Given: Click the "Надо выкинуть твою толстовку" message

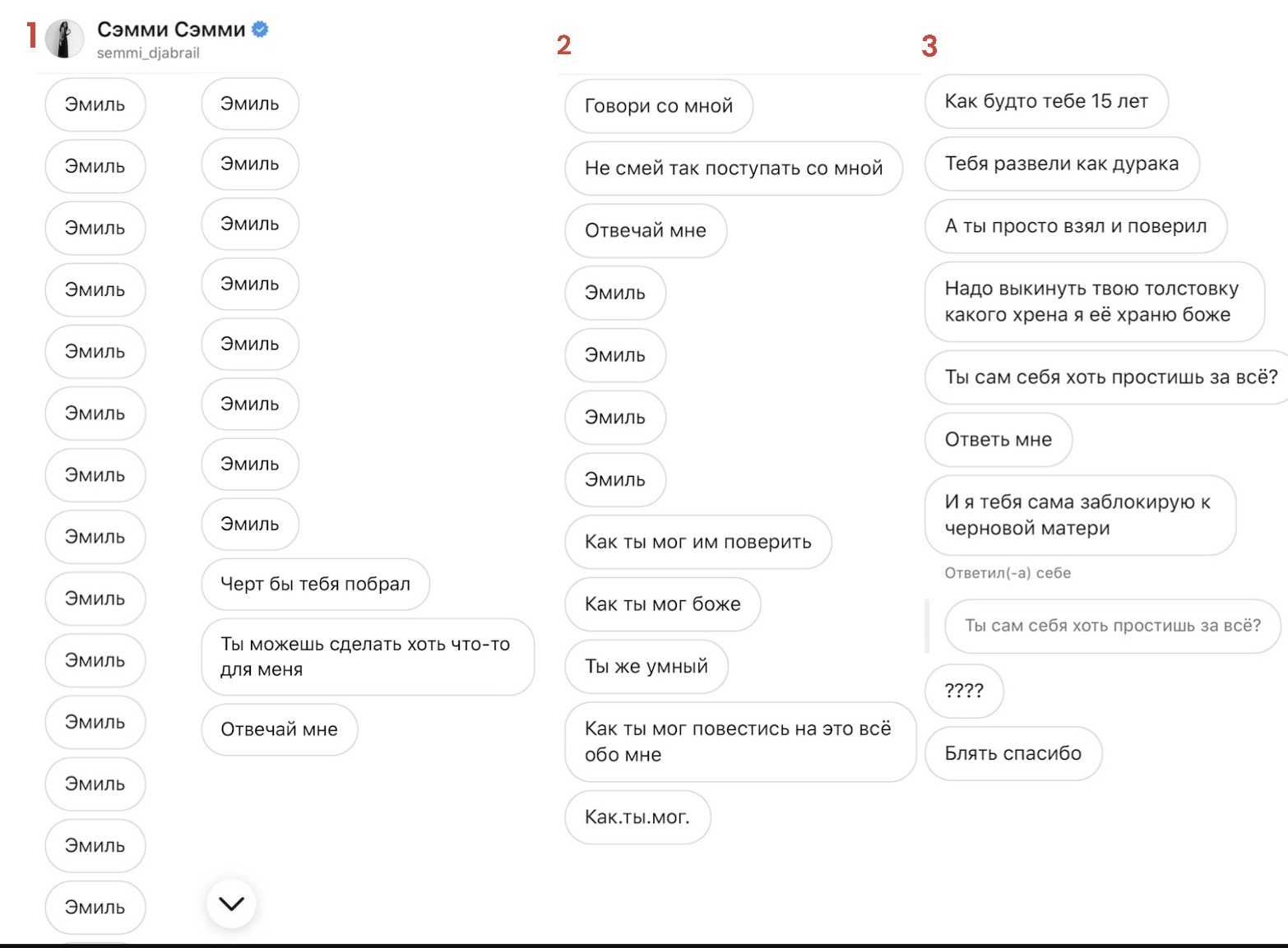Looking at the screenshot, I should tap(1095, 302).
